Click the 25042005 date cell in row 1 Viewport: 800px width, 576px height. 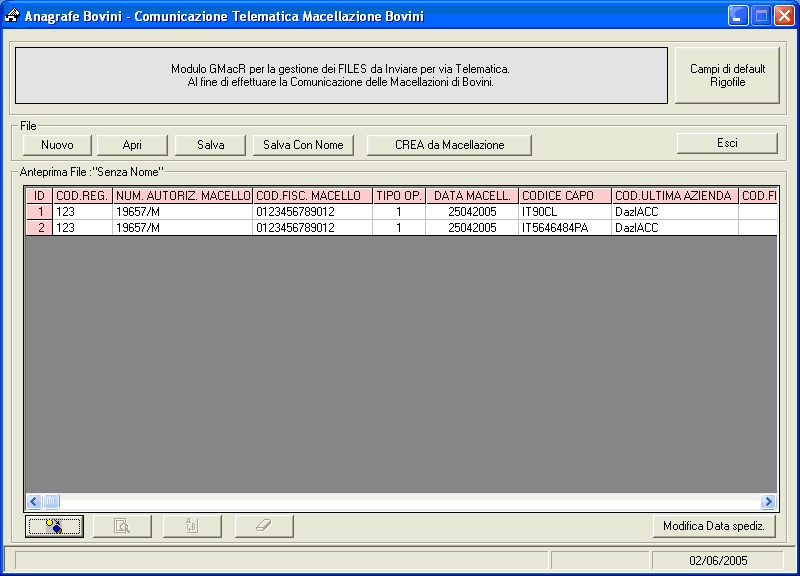point(472,212)
